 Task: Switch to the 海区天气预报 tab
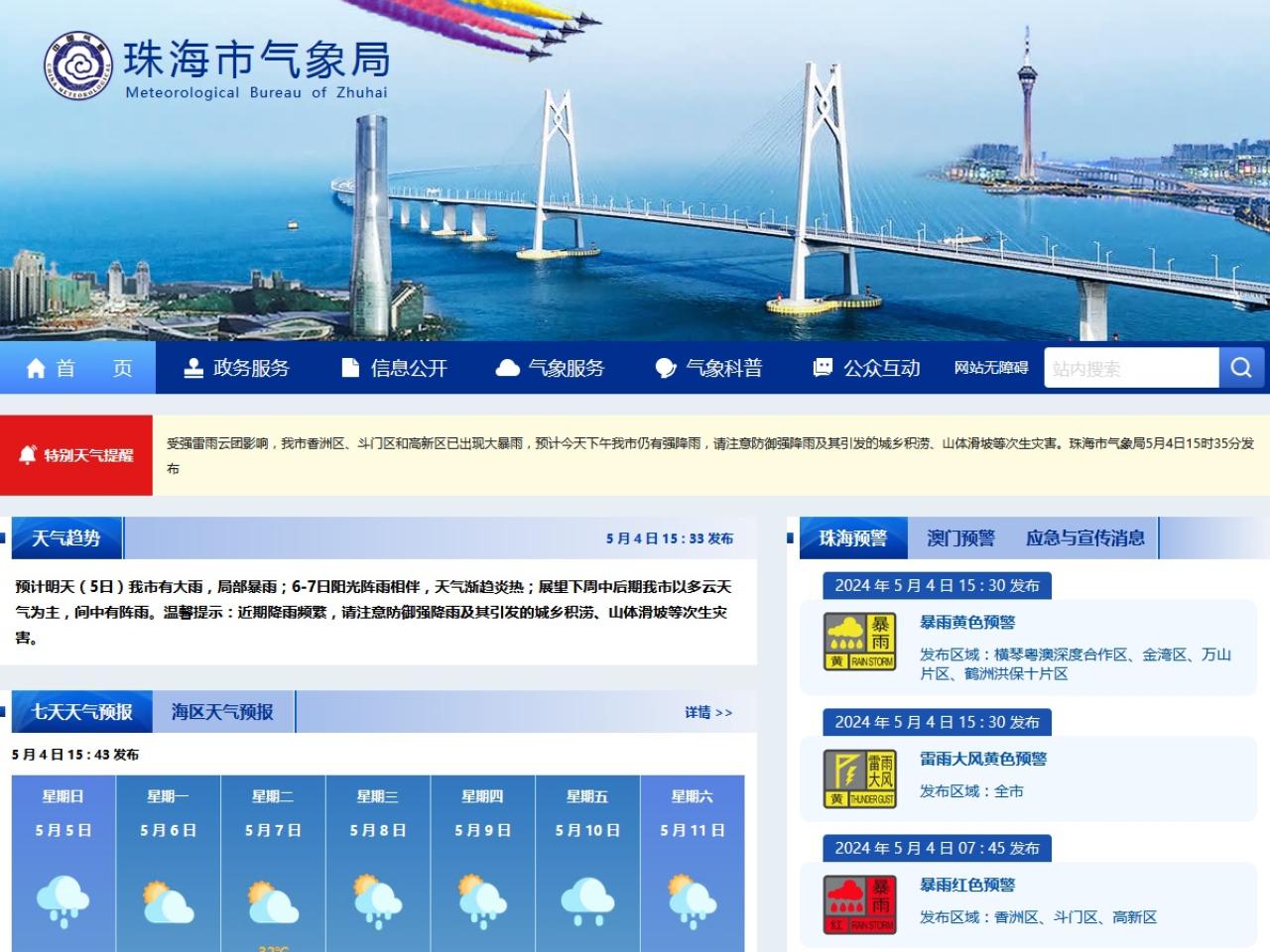[x=222, y=712]
